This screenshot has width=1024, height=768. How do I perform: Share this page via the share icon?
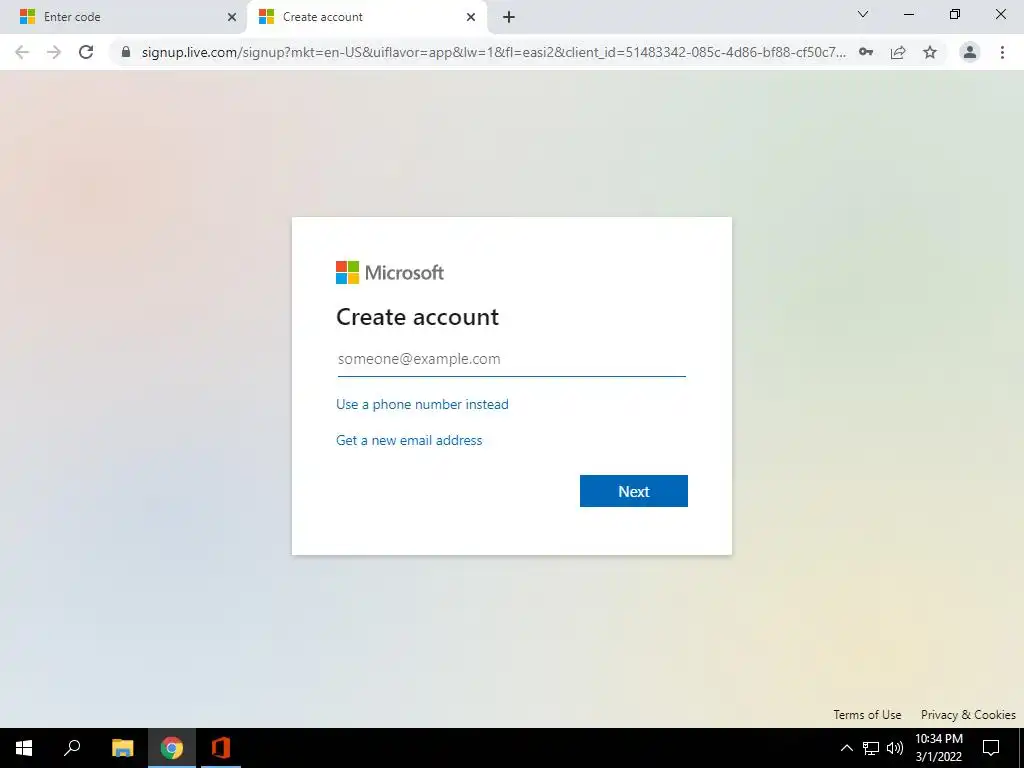pyautogui.click(x=898, y=52)
